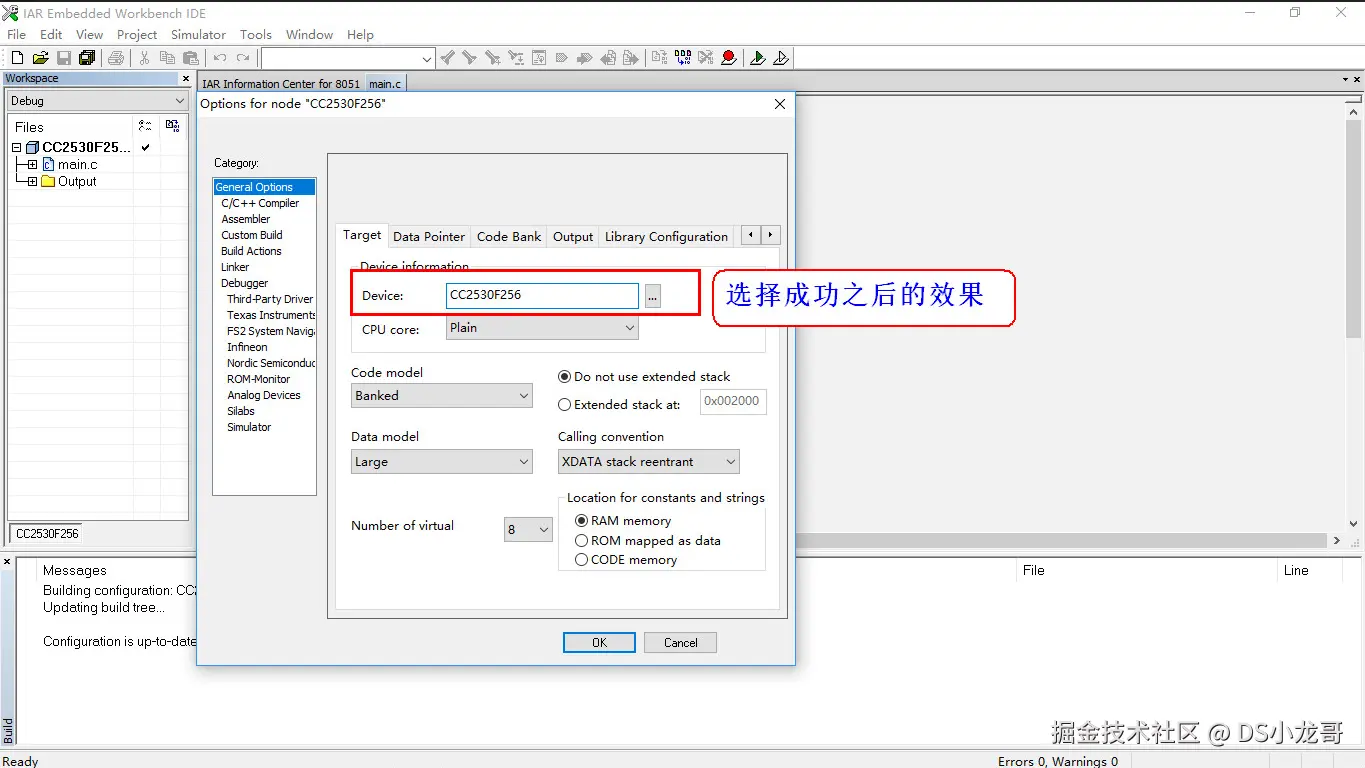Open the toolbar search combo box
1365x768 pixels.
click(347, 59)
